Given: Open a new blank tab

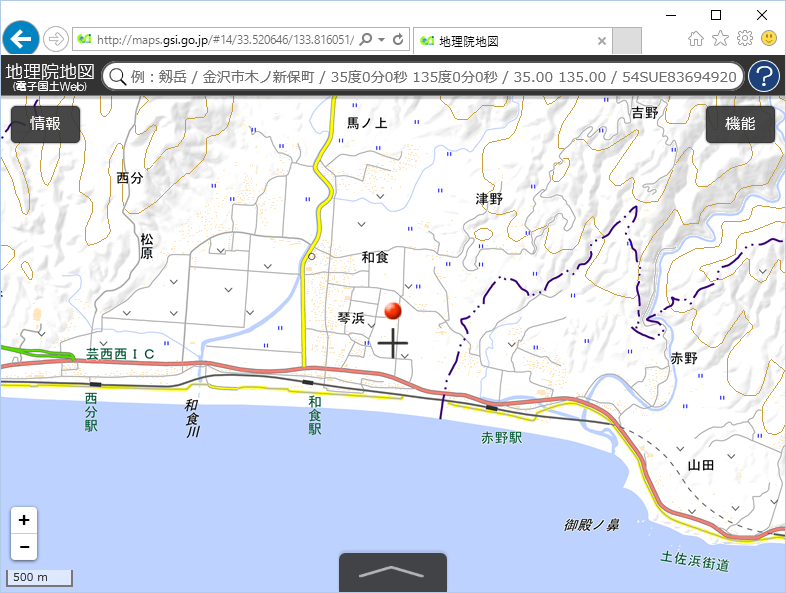Looking at the screenshot, I should (x=627, y=41).
